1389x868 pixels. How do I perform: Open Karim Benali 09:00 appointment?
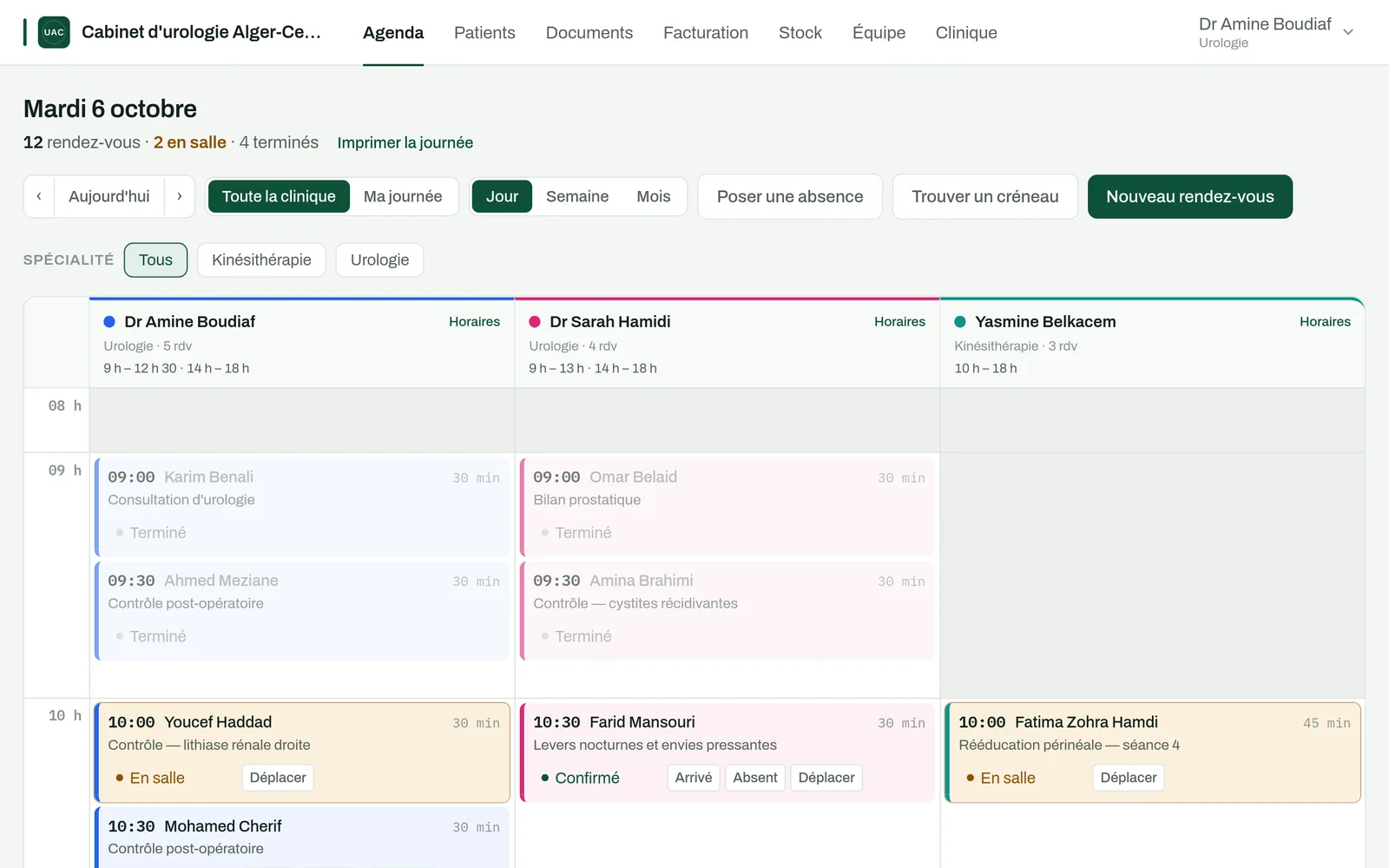302,507
